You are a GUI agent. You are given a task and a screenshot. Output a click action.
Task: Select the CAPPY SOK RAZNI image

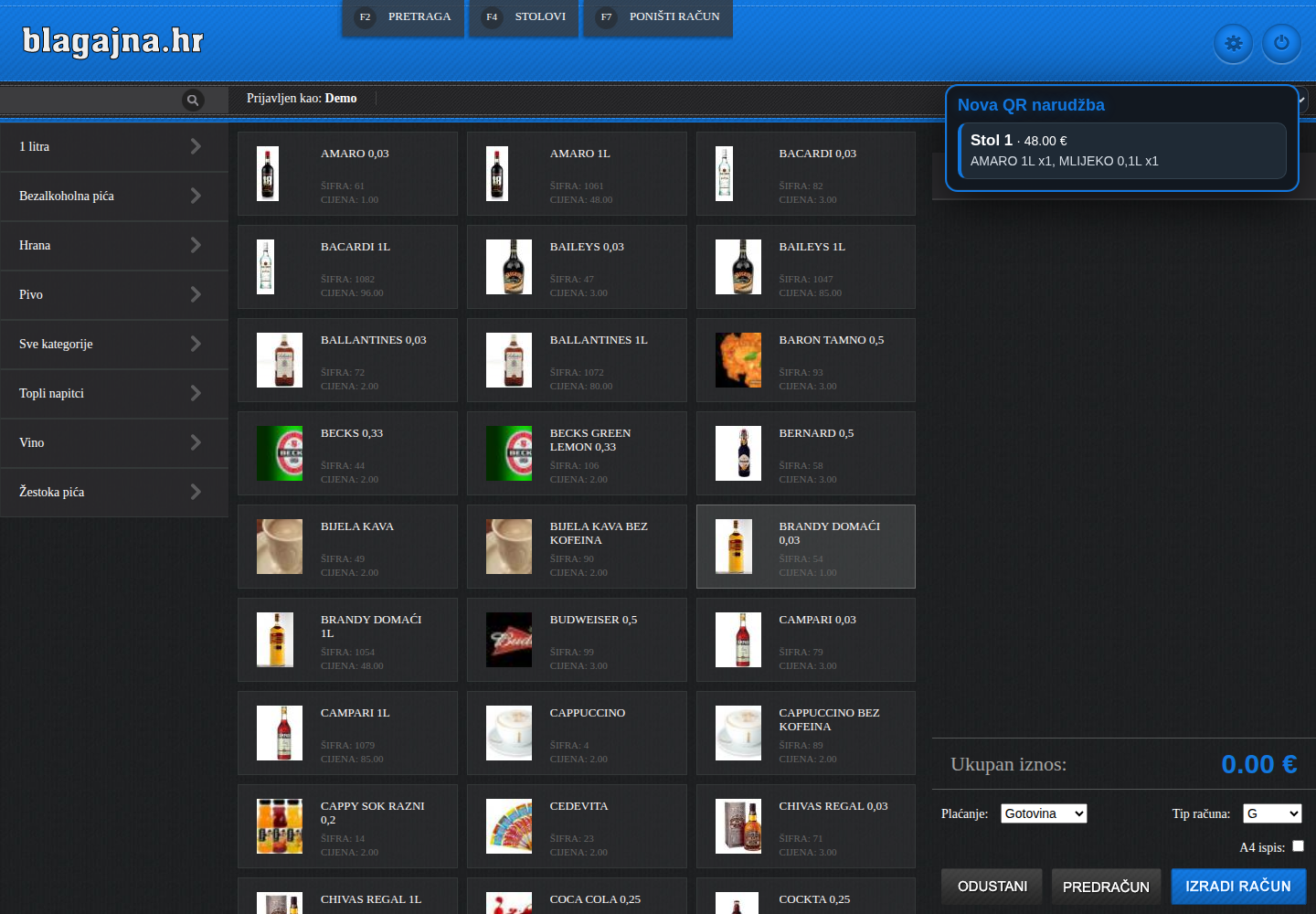pyautogui.click(x=280, y=826)
